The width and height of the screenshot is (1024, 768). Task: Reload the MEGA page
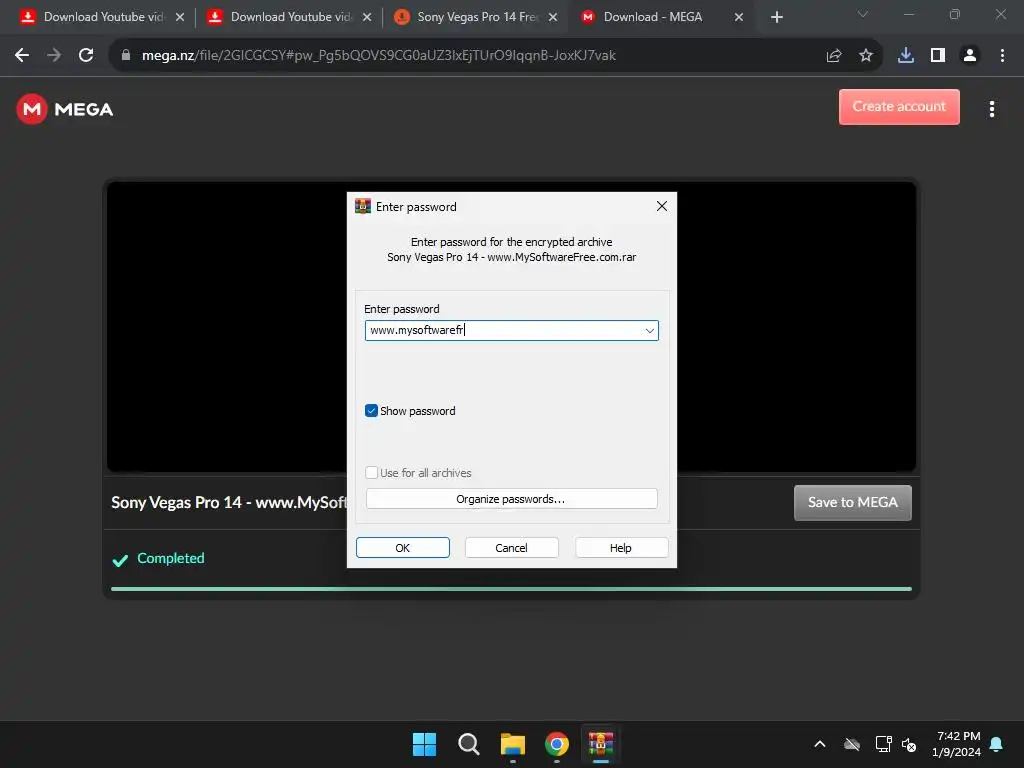(x=86, y=56)
